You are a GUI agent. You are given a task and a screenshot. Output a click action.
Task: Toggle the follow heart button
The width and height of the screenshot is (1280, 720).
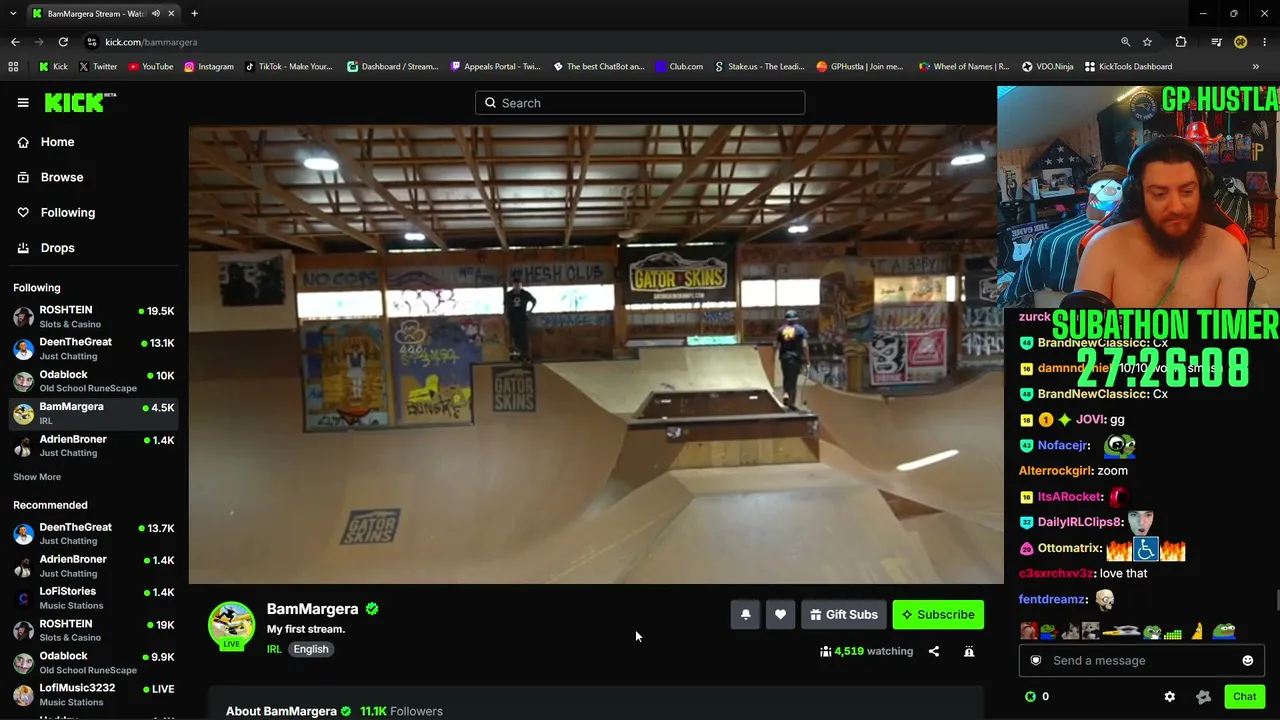781,615
